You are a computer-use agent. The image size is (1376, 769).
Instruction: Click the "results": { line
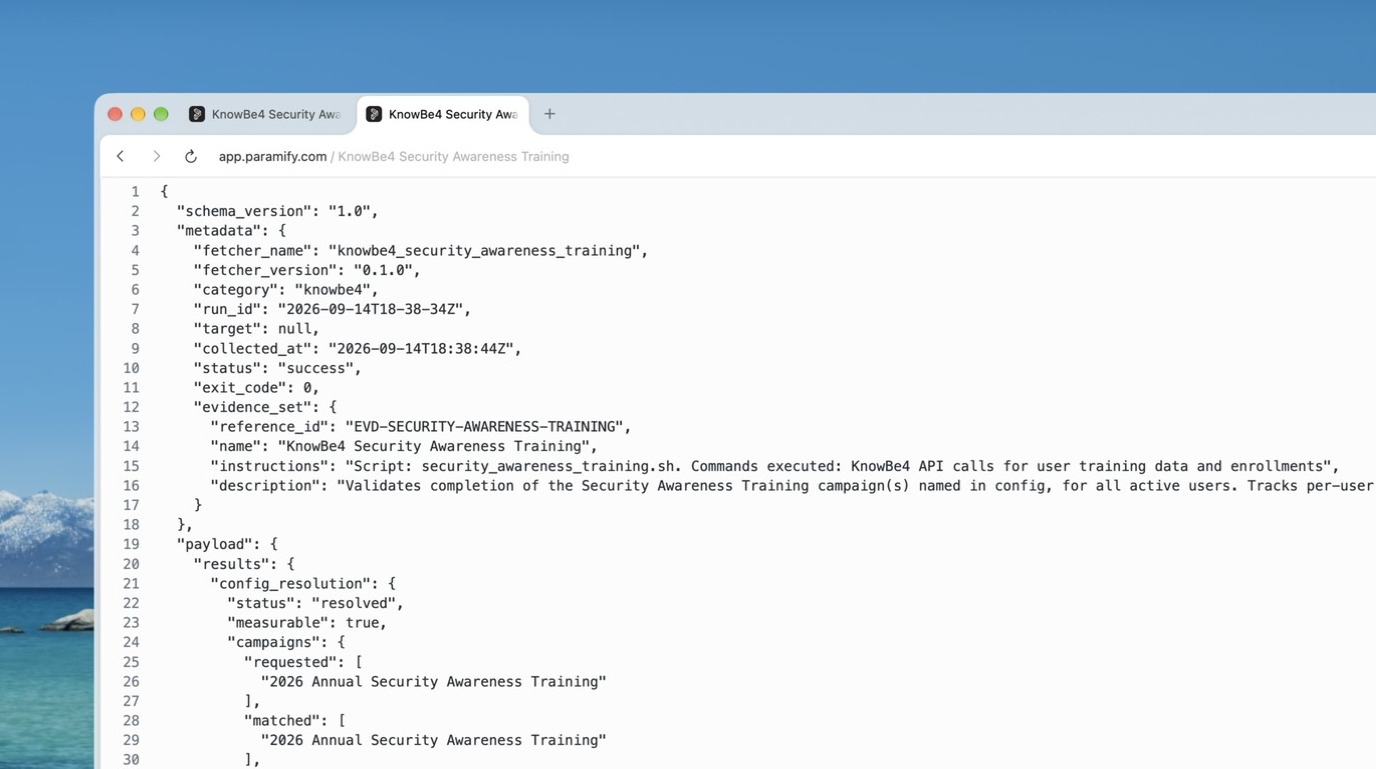point(243,564)
